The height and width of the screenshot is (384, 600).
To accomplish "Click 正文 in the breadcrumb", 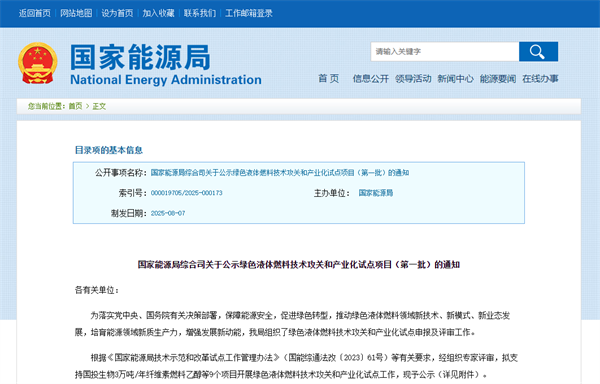I will (99, 106).
